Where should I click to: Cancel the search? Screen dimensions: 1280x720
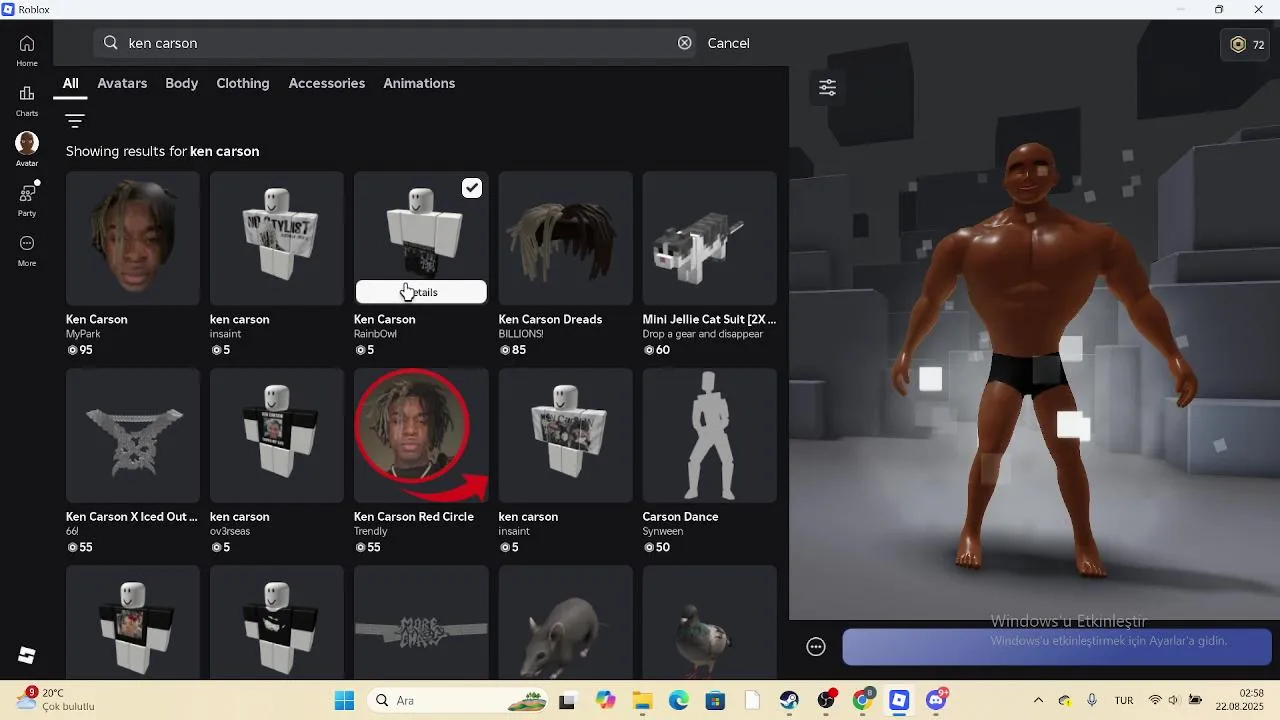pos(728,43)
